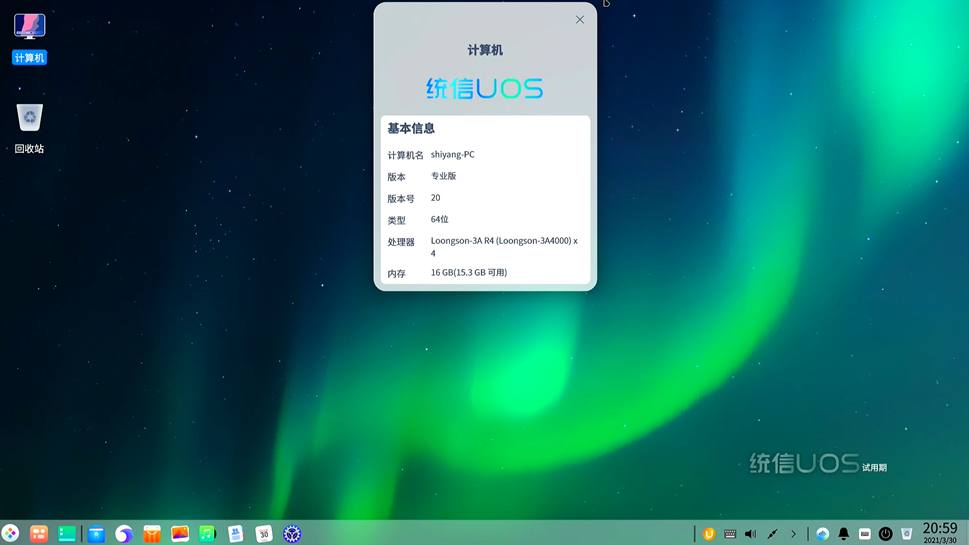
Task: Expand the tray with the arrow chevron
Action: point(793,534)
